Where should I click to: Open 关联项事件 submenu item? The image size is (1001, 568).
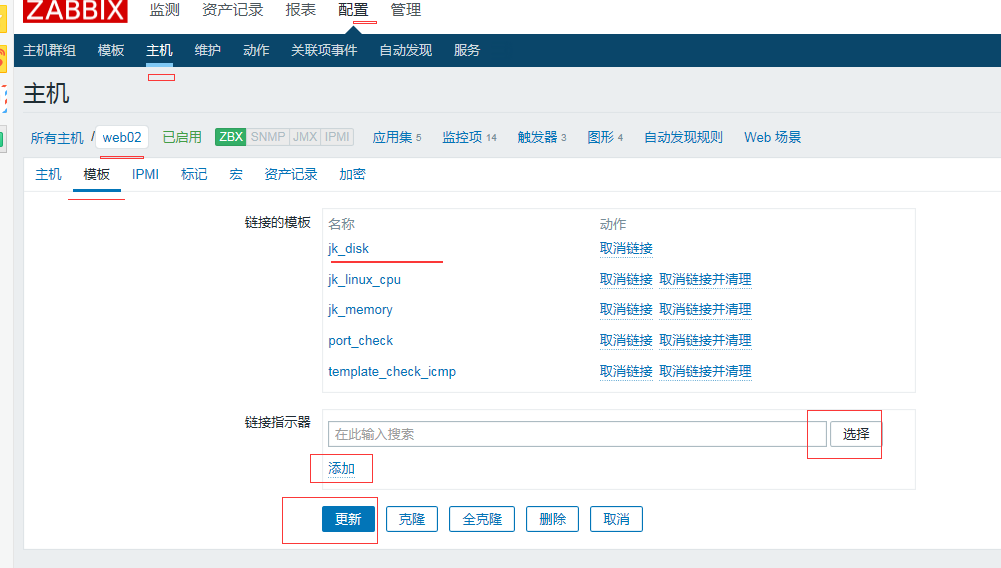pos(324,50)
